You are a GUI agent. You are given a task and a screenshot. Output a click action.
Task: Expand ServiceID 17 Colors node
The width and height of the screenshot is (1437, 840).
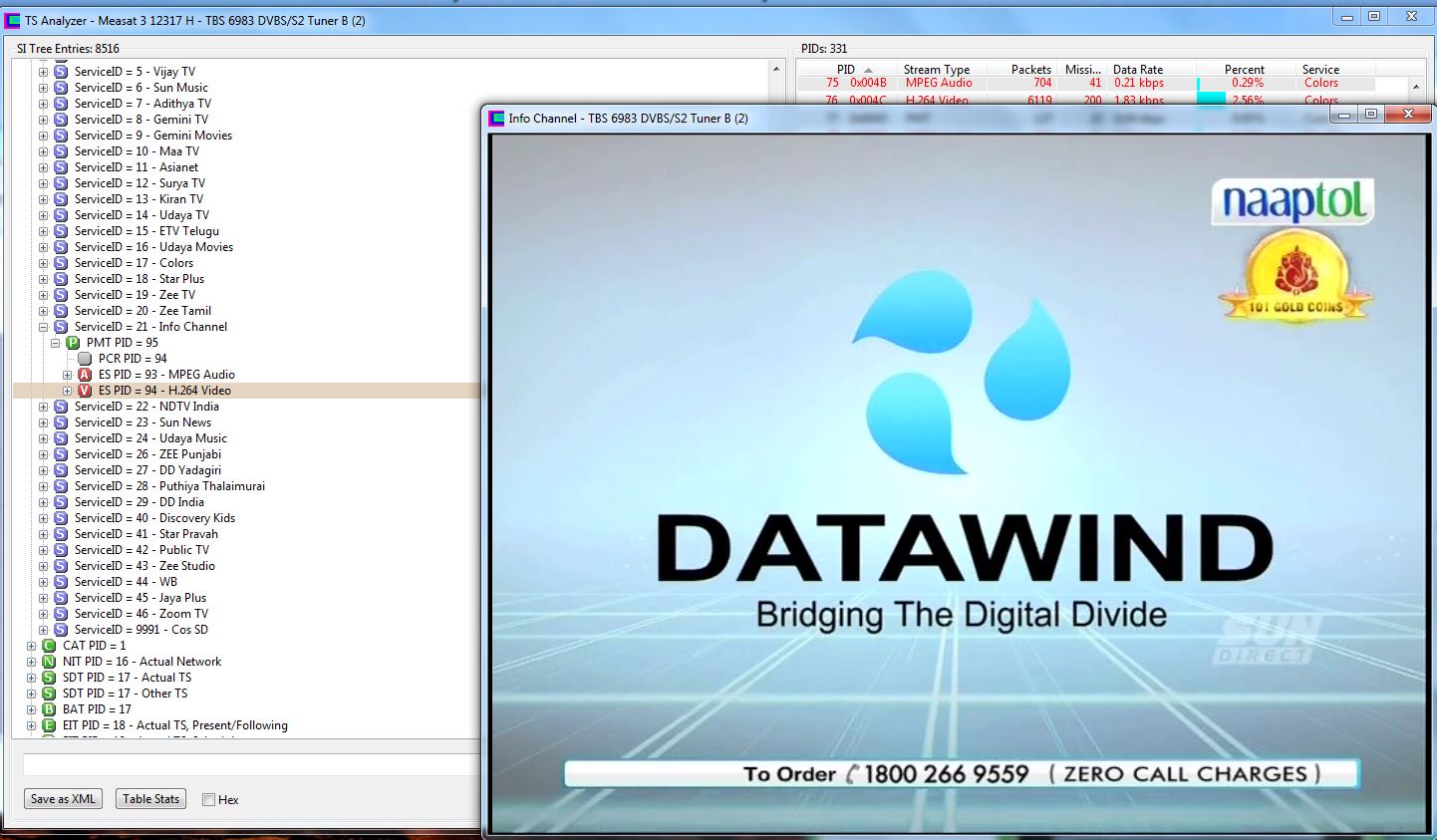click(x=43, y=263)
